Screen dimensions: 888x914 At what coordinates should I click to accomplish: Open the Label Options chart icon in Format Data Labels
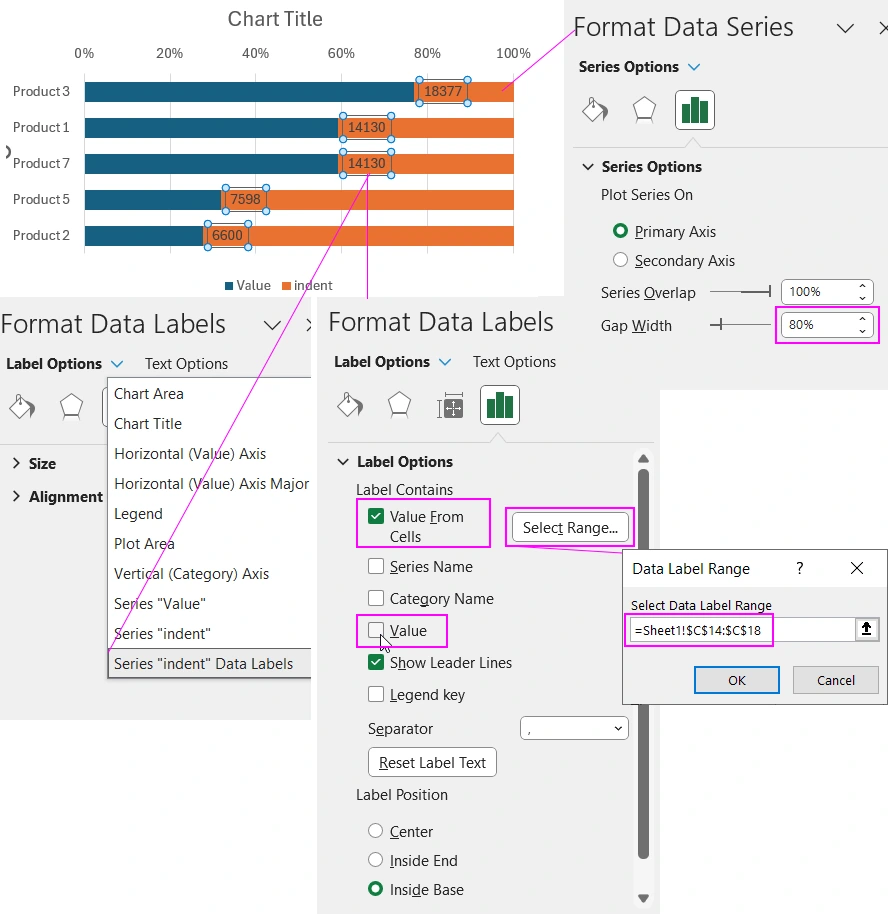499,406
